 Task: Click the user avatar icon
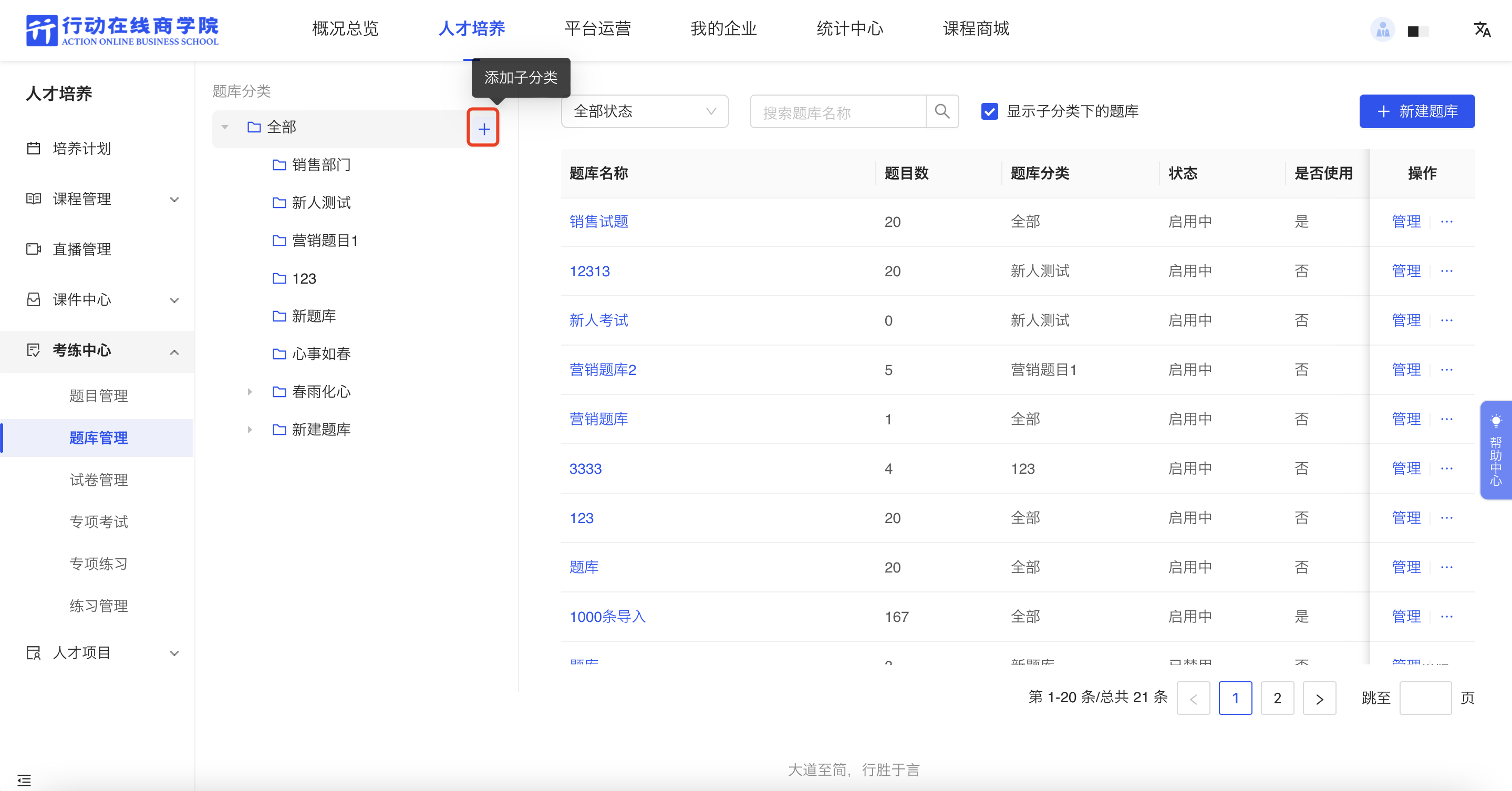[1382, 29]
